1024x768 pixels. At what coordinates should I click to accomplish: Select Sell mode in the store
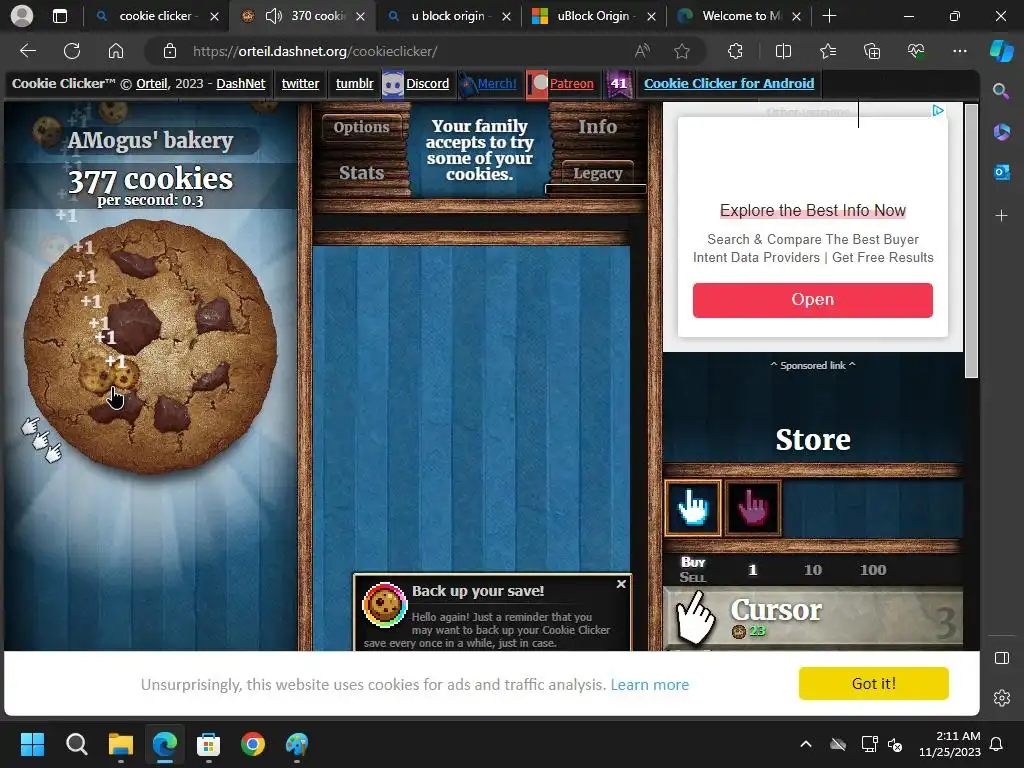(693, 577)
